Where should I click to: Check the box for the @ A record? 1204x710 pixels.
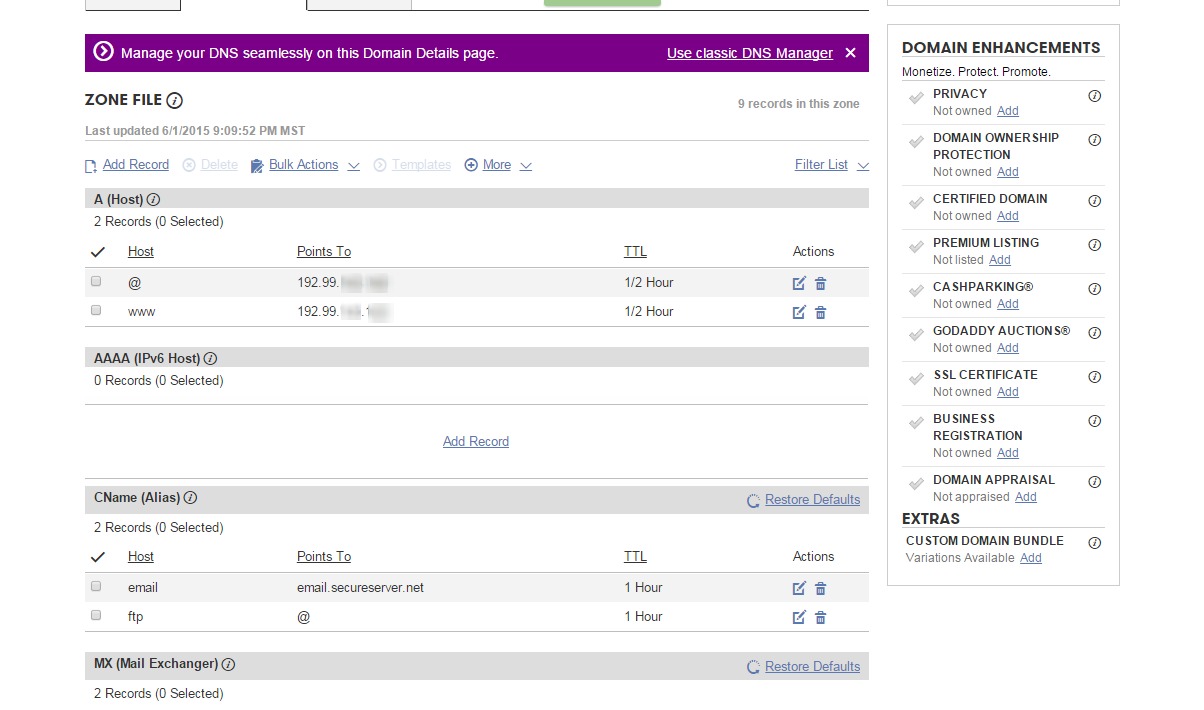coord(96,282)
